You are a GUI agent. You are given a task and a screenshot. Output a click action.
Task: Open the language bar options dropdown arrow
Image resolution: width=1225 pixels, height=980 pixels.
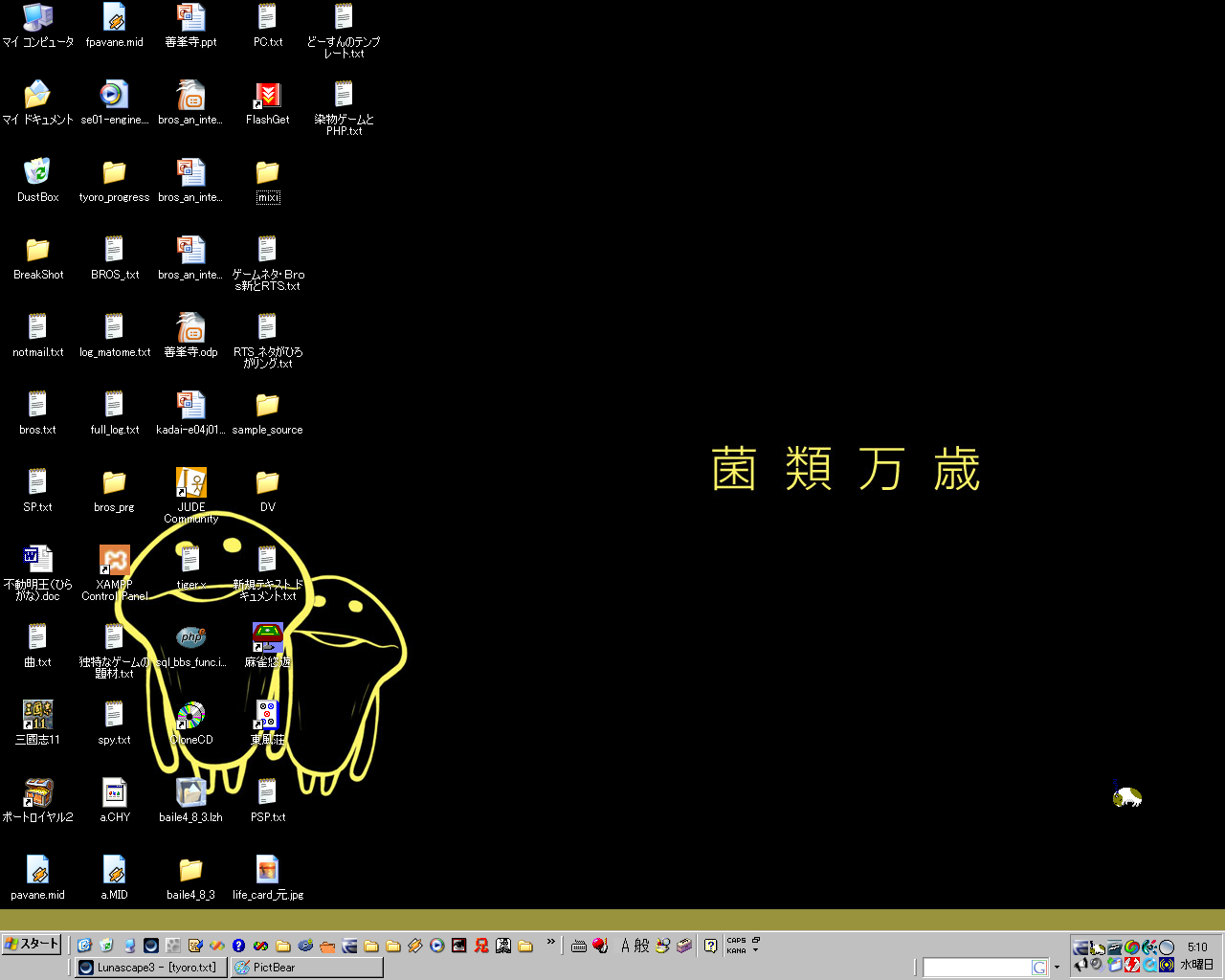click(756, 950)
